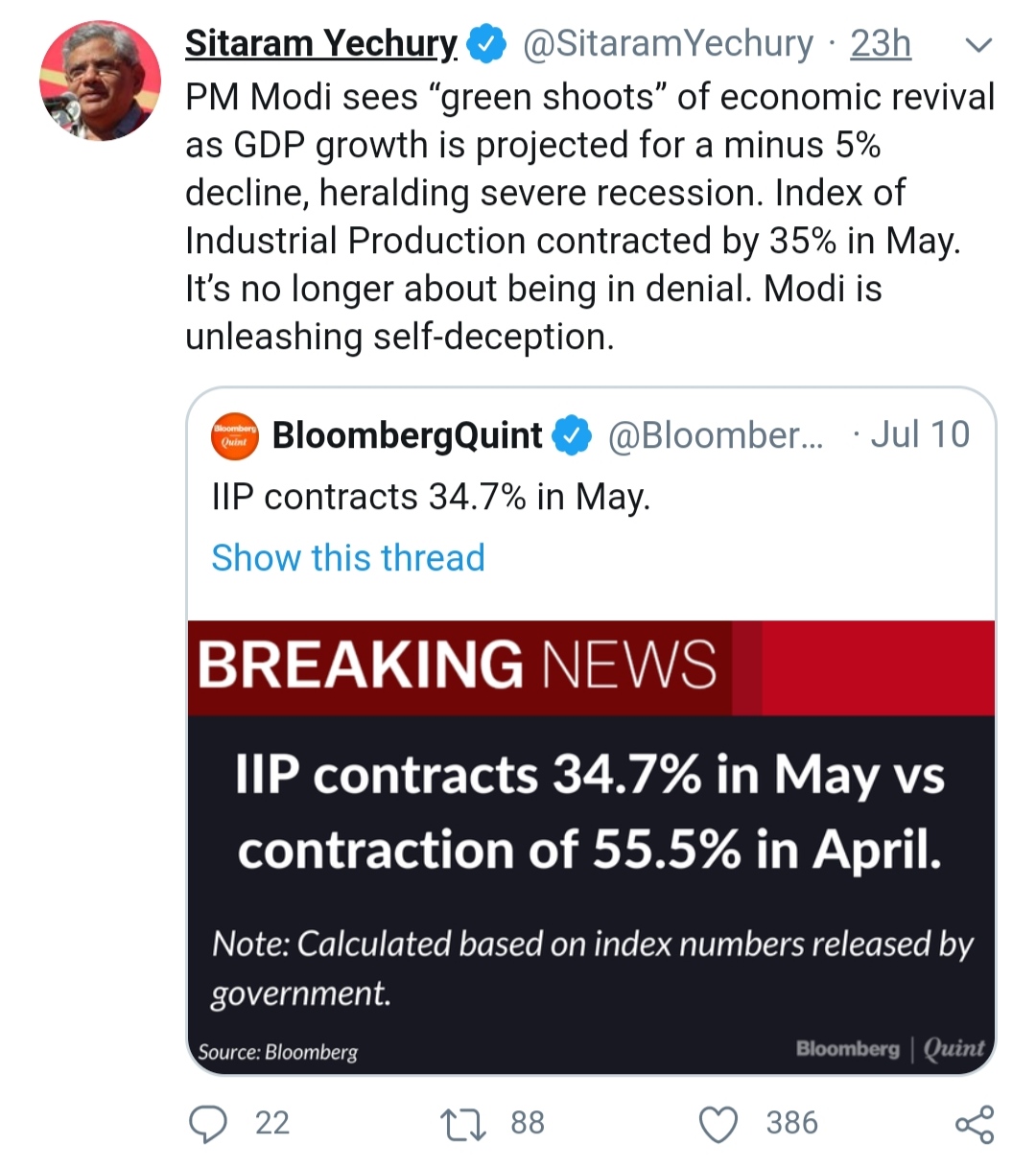Retweet this post using the retweet icon
The width and height of the screenshot is (1036, 1167).
pos(462,1124)
